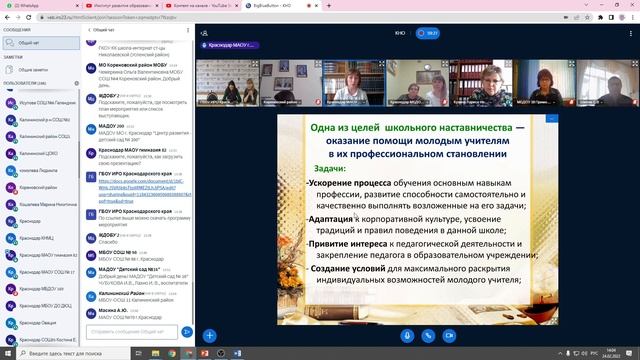Switch to the Институт развития YouTube tab
The image size is (640, 360).
click(x=121, y=6)
